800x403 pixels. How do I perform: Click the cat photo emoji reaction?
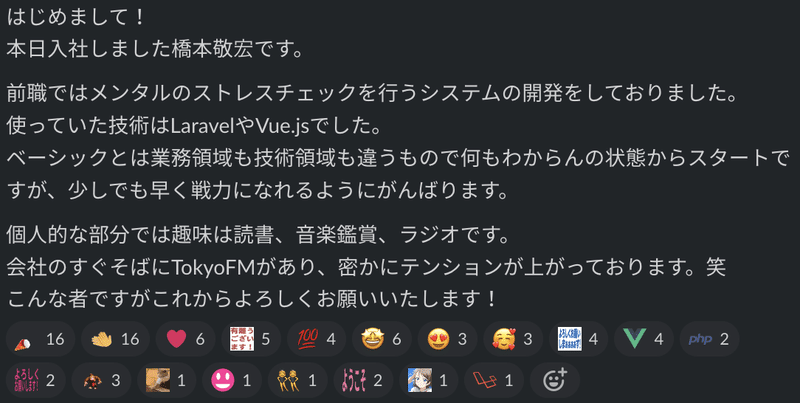167,380
